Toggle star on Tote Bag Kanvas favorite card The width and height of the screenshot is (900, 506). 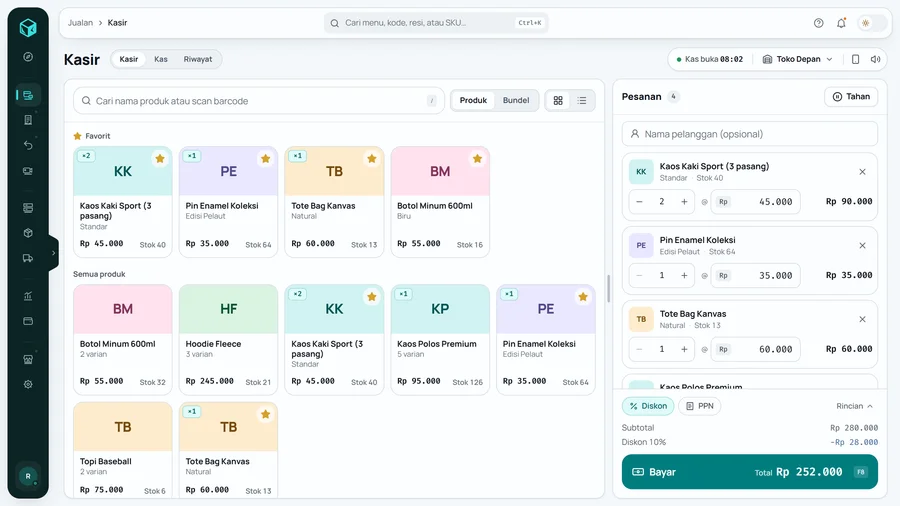pyautogui.click(x=371, y=159)
